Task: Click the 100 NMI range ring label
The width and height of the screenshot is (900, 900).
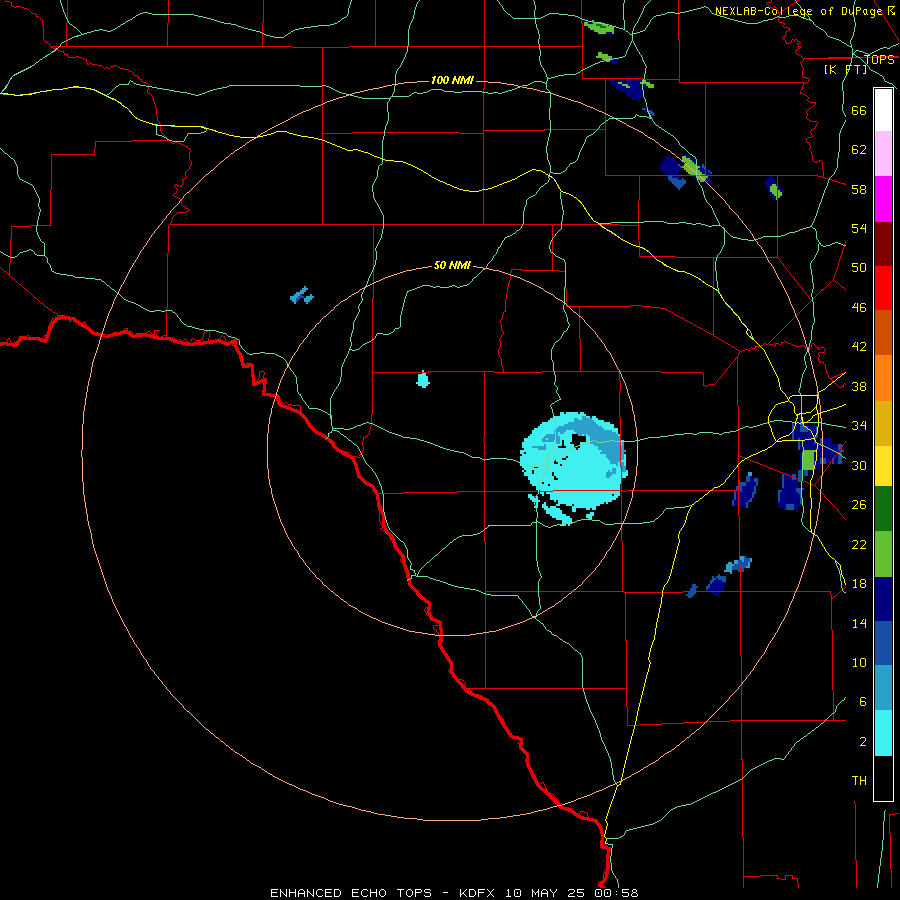Action: pyautogui.click(x=452, y=80)
